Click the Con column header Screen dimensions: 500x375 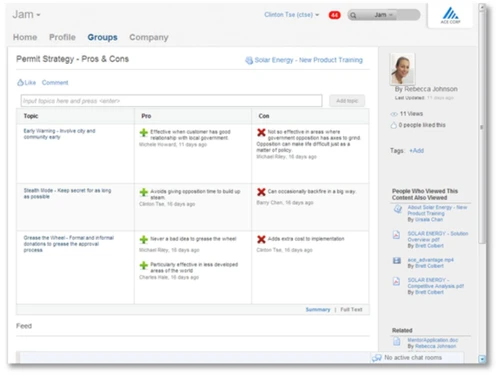pyautogui.click(x=264, y=116)
